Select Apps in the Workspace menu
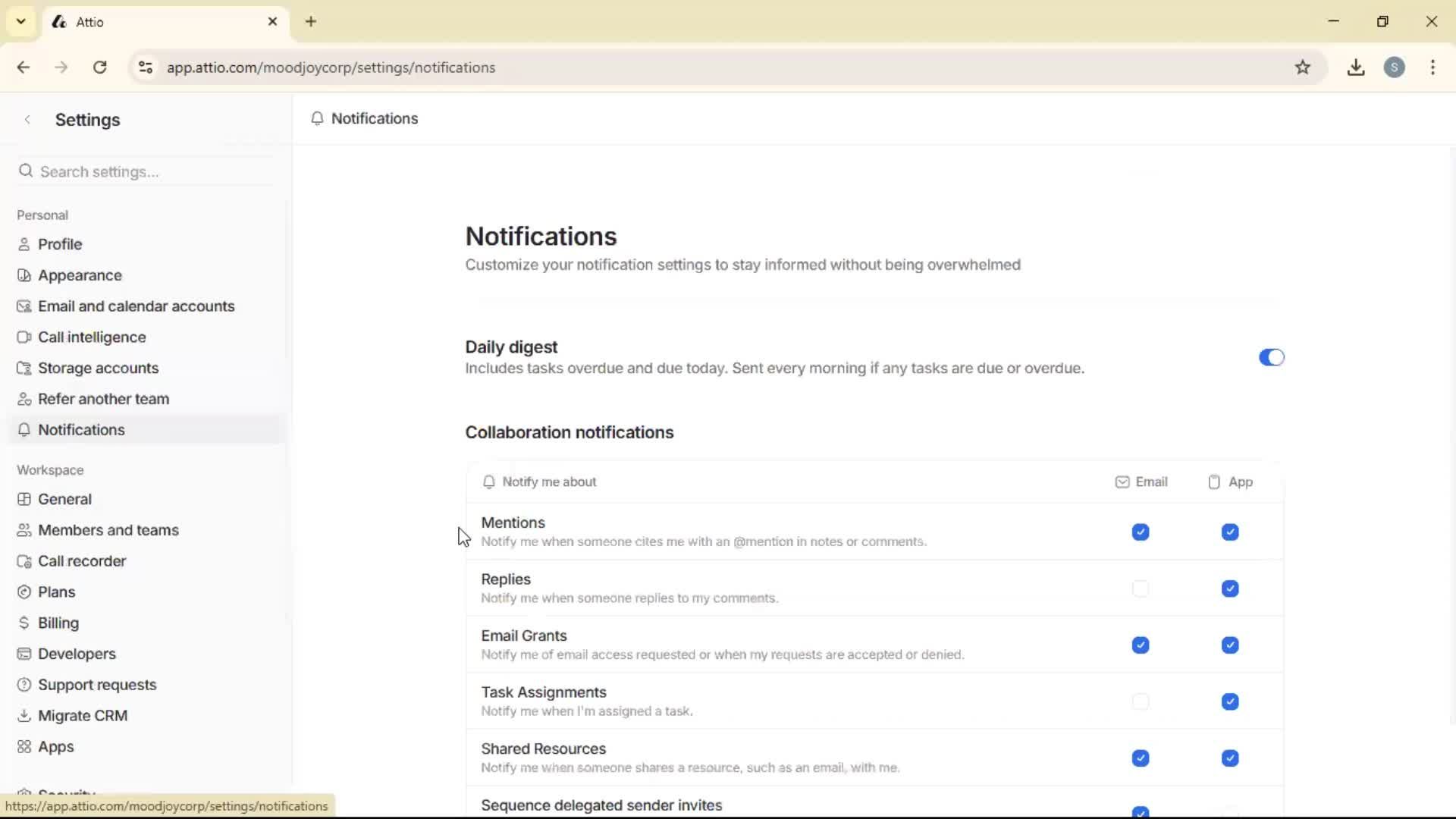Screen dimensions: 1456x819 (x=55, y=746)
